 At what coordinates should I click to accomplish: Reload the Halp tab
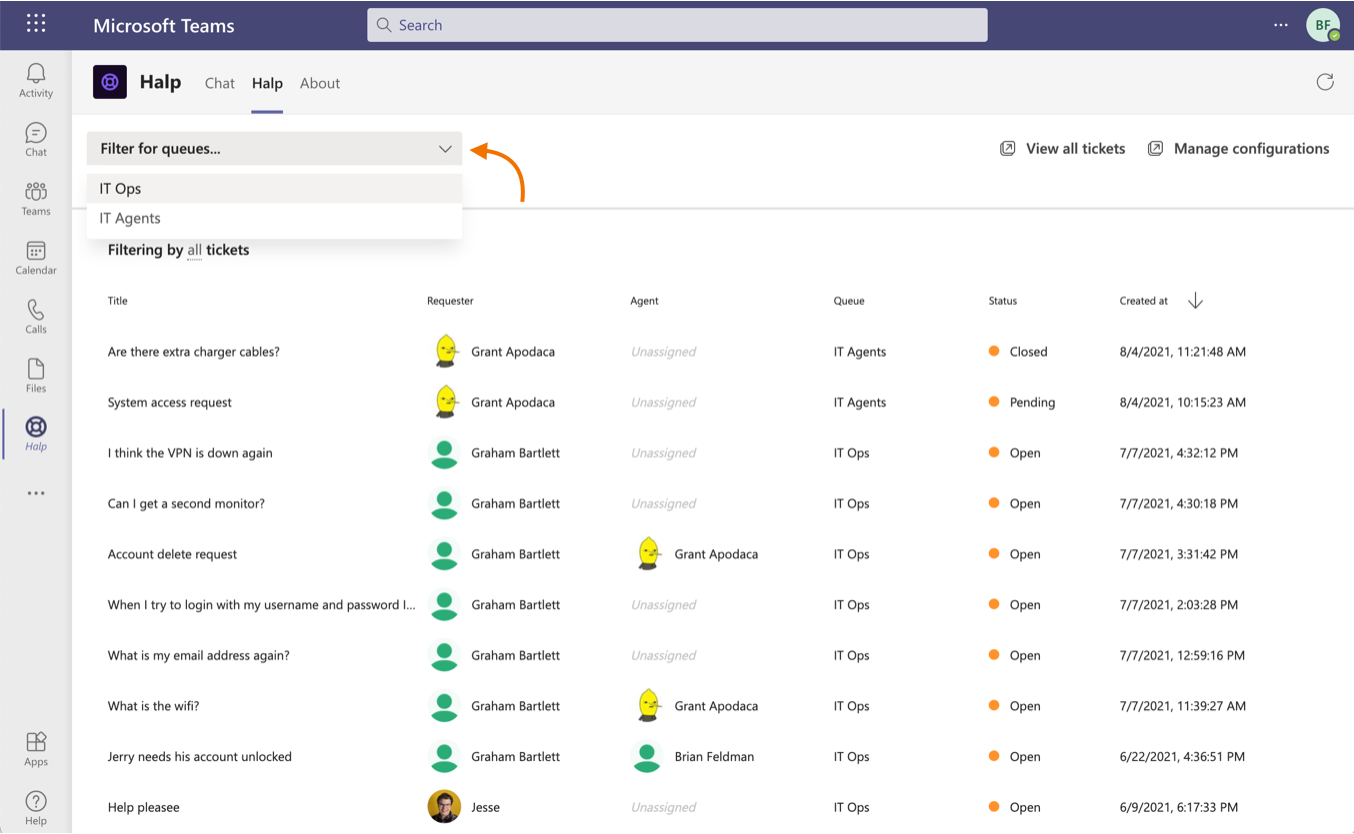(1325, 82)
